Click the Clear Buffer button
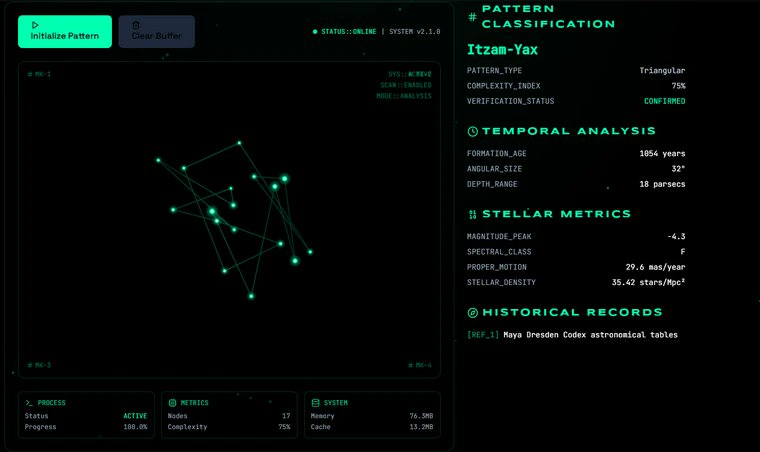The width and height of the screenshot is (760, 452). pos(157,31)
